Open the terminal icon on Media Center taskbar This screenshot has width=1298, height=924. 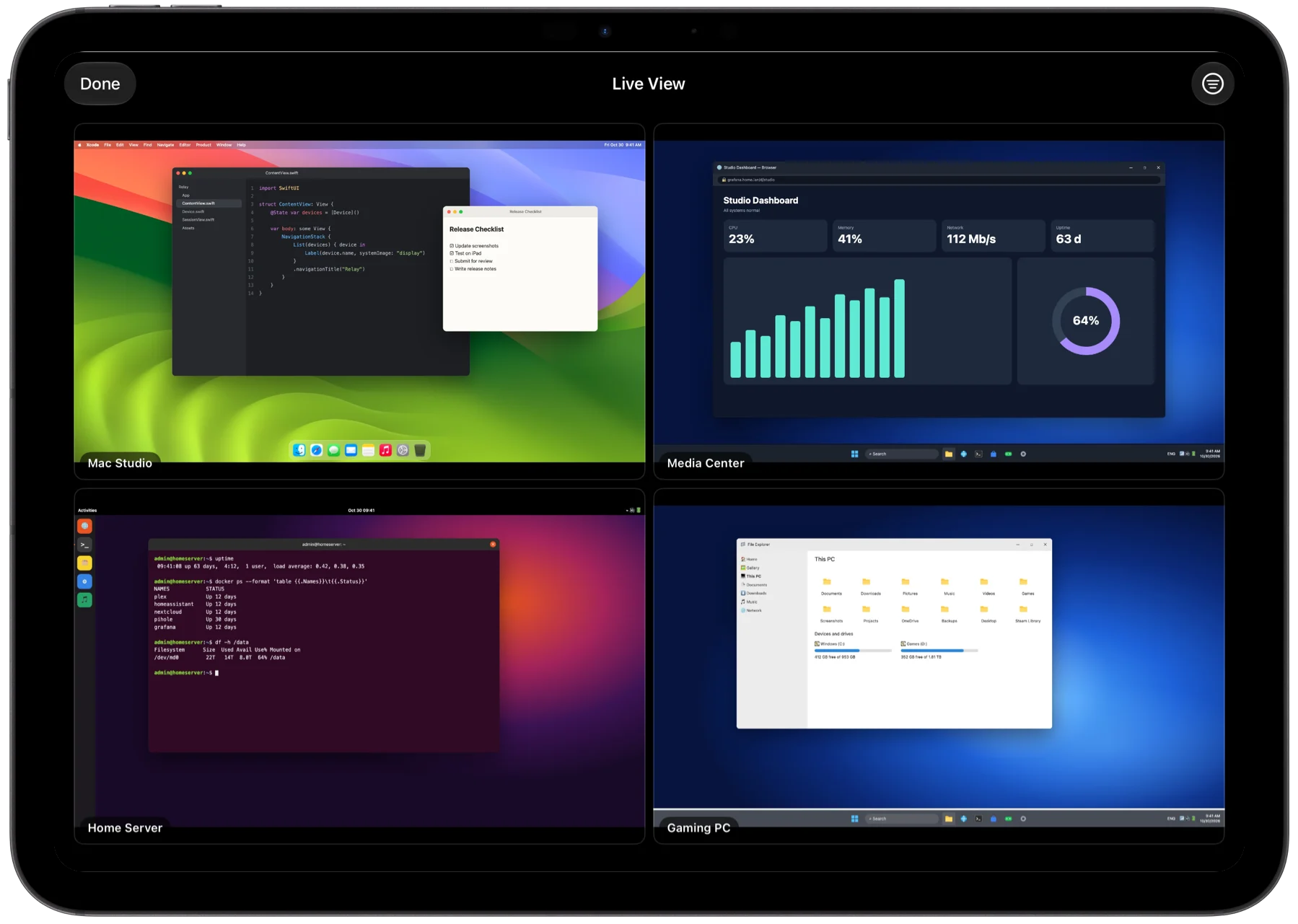(978, 454)
